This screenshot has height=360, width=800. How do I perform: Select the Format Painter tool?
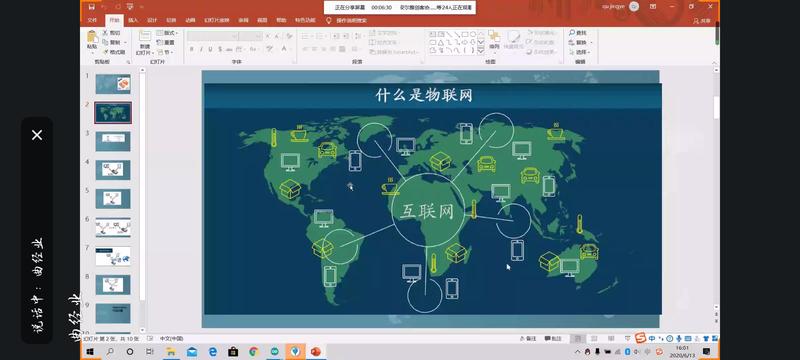click(x=114, y=52)
